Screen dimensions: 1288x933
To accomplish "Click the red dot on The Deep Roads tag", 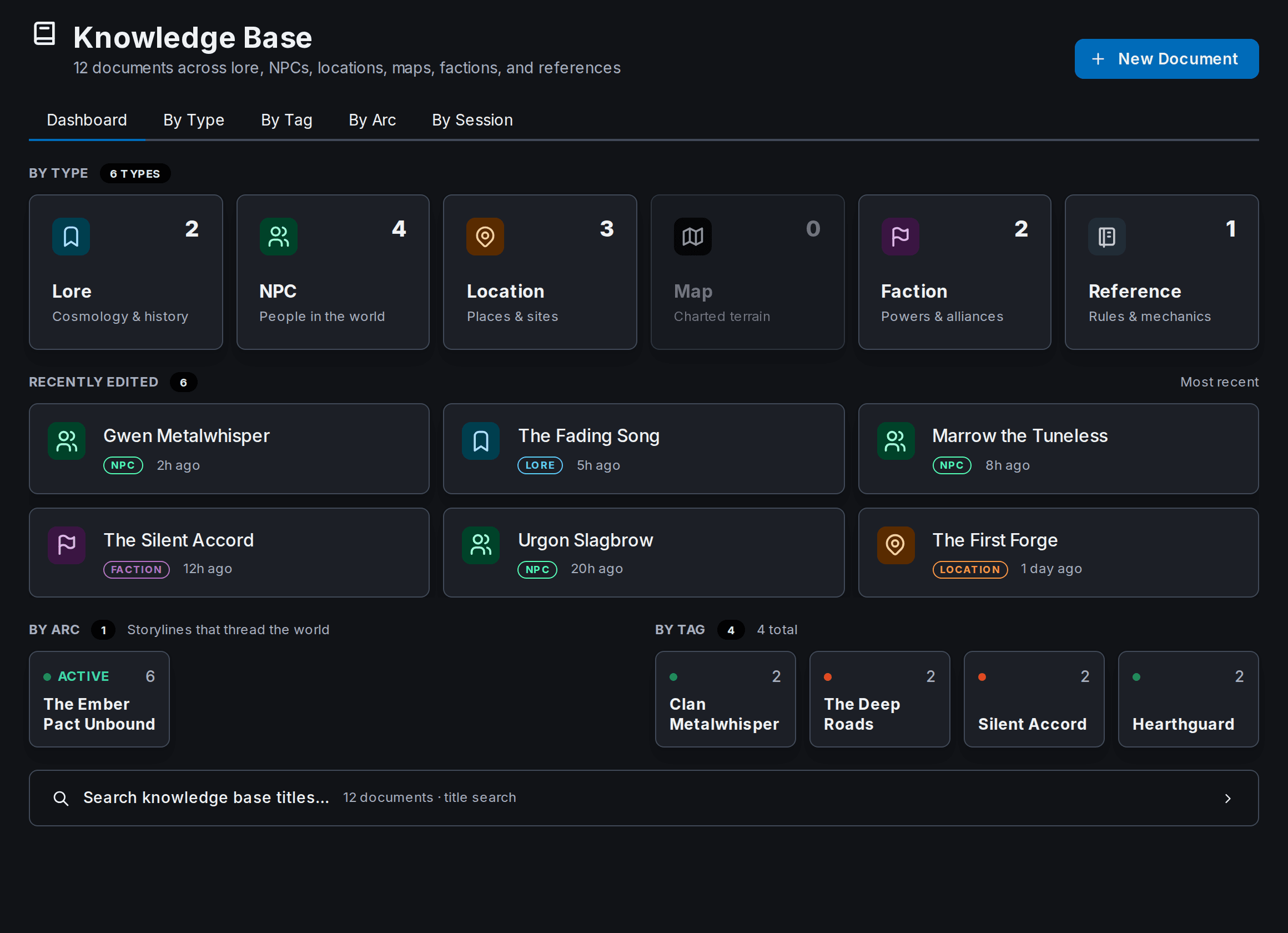I will click(x=827, y=677).
